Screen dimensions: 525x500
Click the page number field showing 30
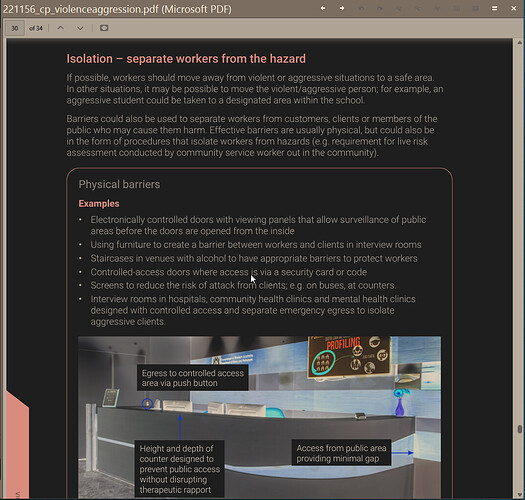coord(15,28)
